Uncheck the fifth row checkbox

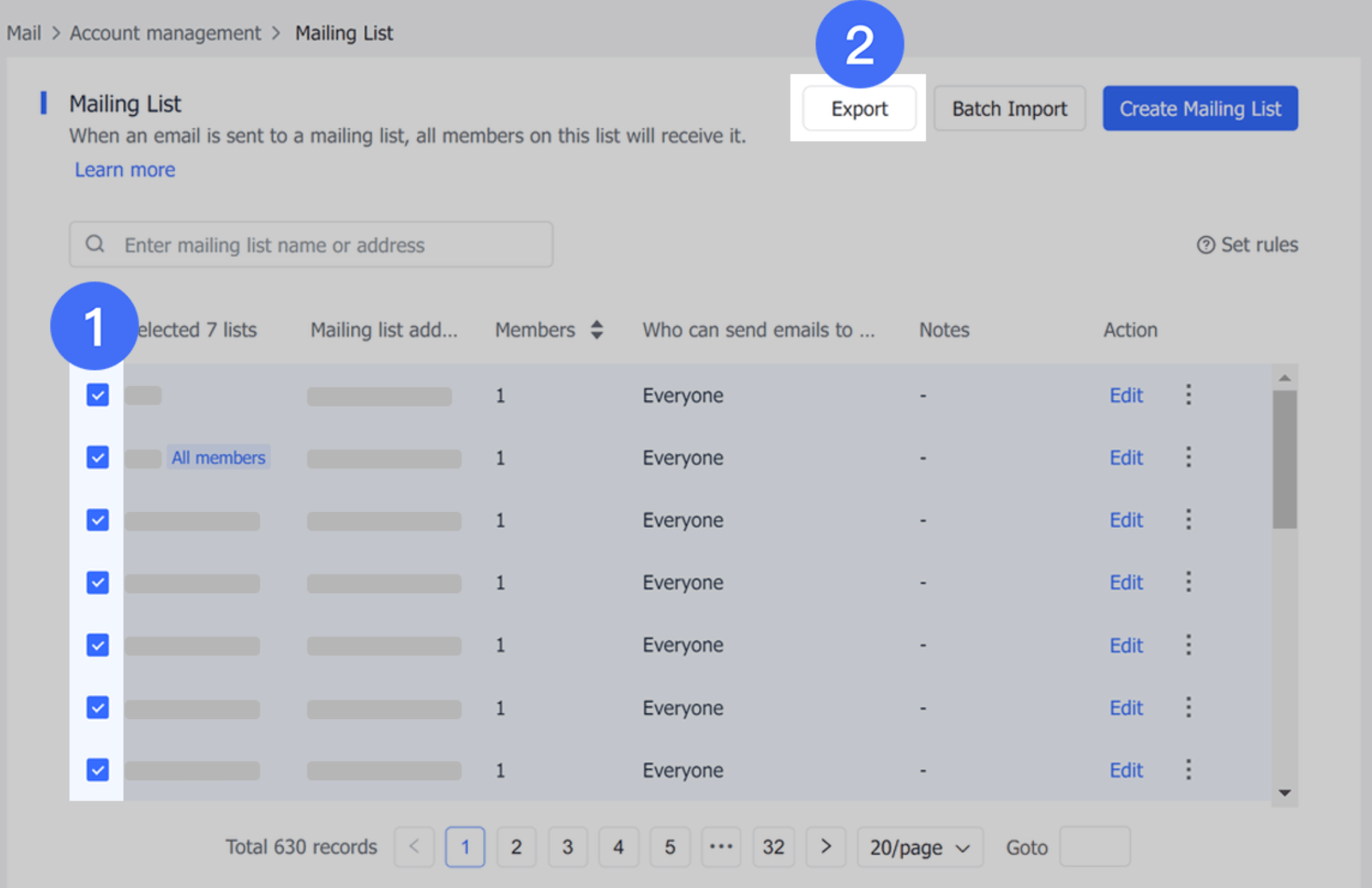98,645
